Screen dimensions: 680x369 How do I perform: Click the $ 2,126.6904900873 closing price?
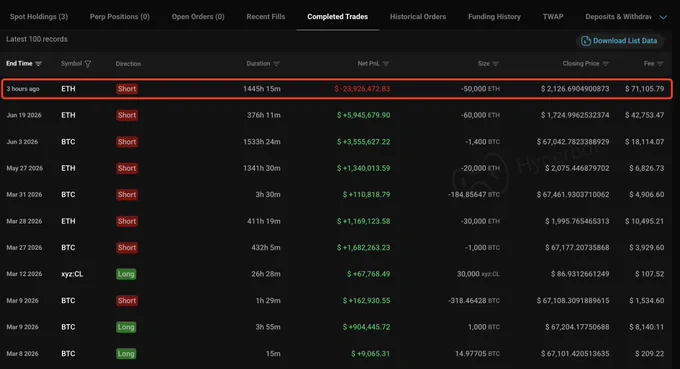tap(575, 89)
